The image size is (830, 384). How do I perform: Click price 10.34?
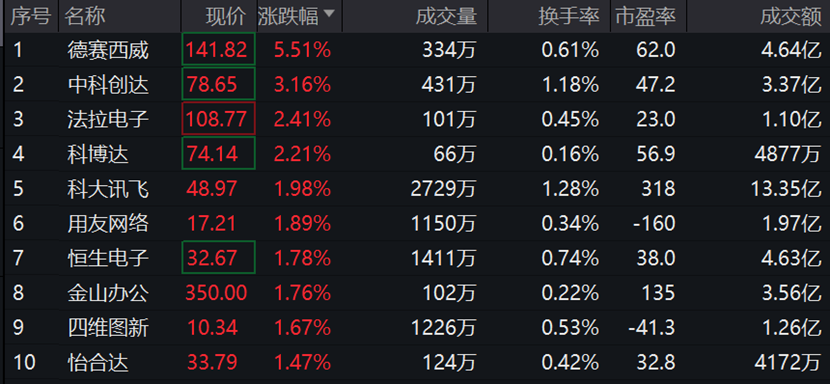tap(212, 328)
